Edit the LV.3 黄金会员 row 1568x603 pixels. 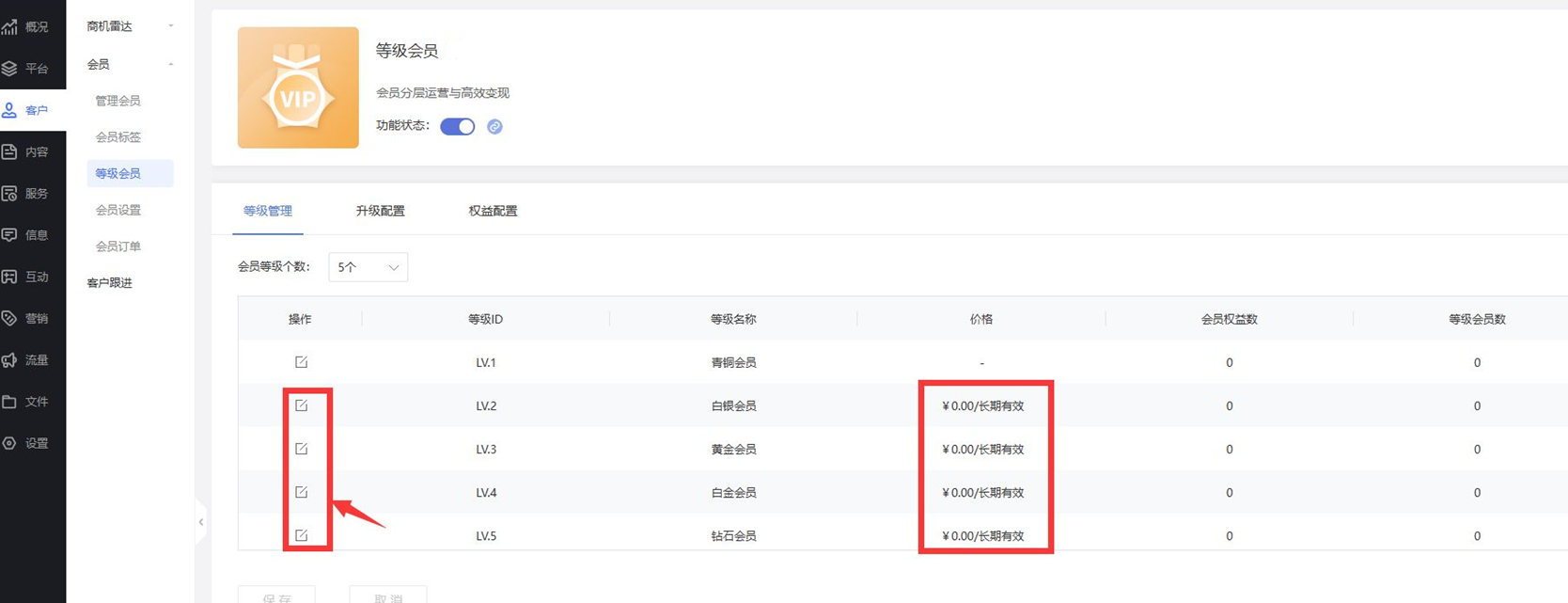coord(301,449)
